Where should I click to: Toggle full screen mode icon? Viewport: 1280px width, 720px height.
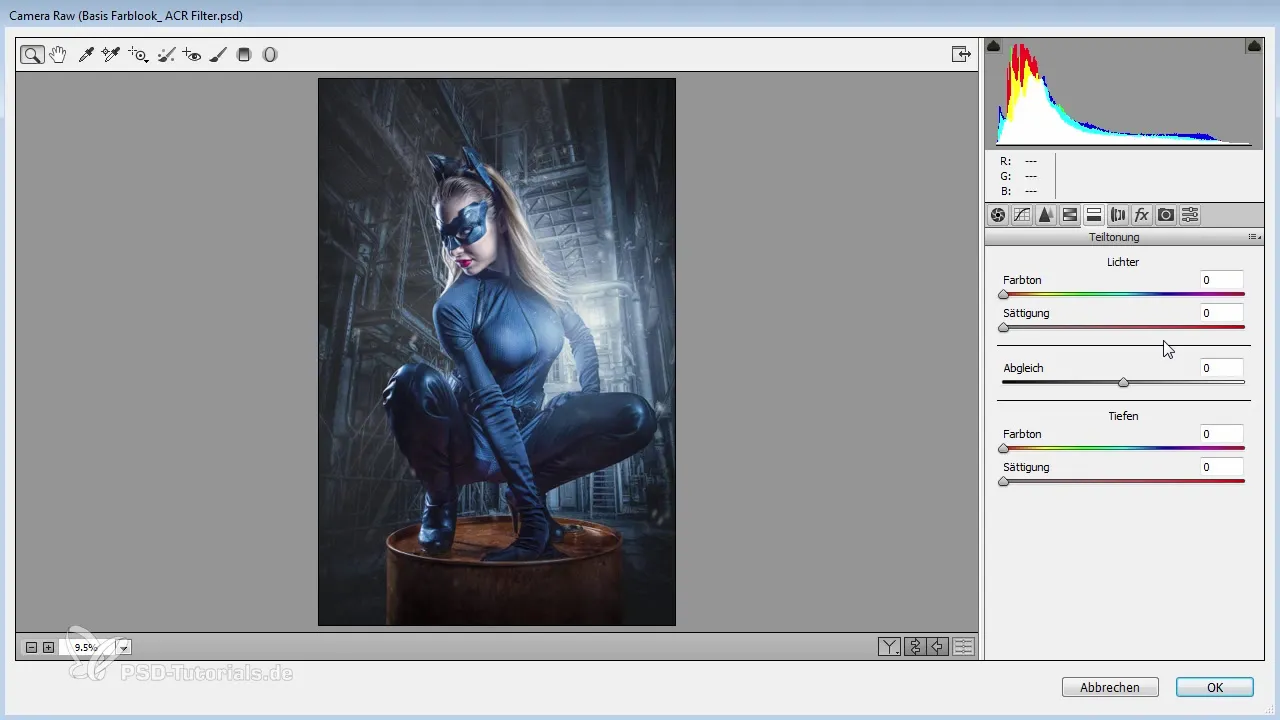pos(961,55)
